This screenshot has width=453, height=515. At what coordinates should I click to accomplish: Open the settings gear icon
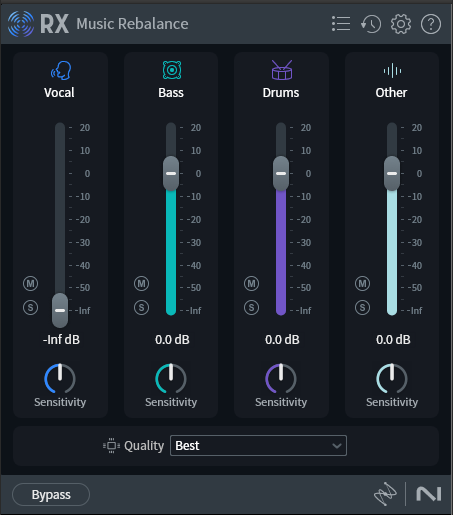pos(401,24)
